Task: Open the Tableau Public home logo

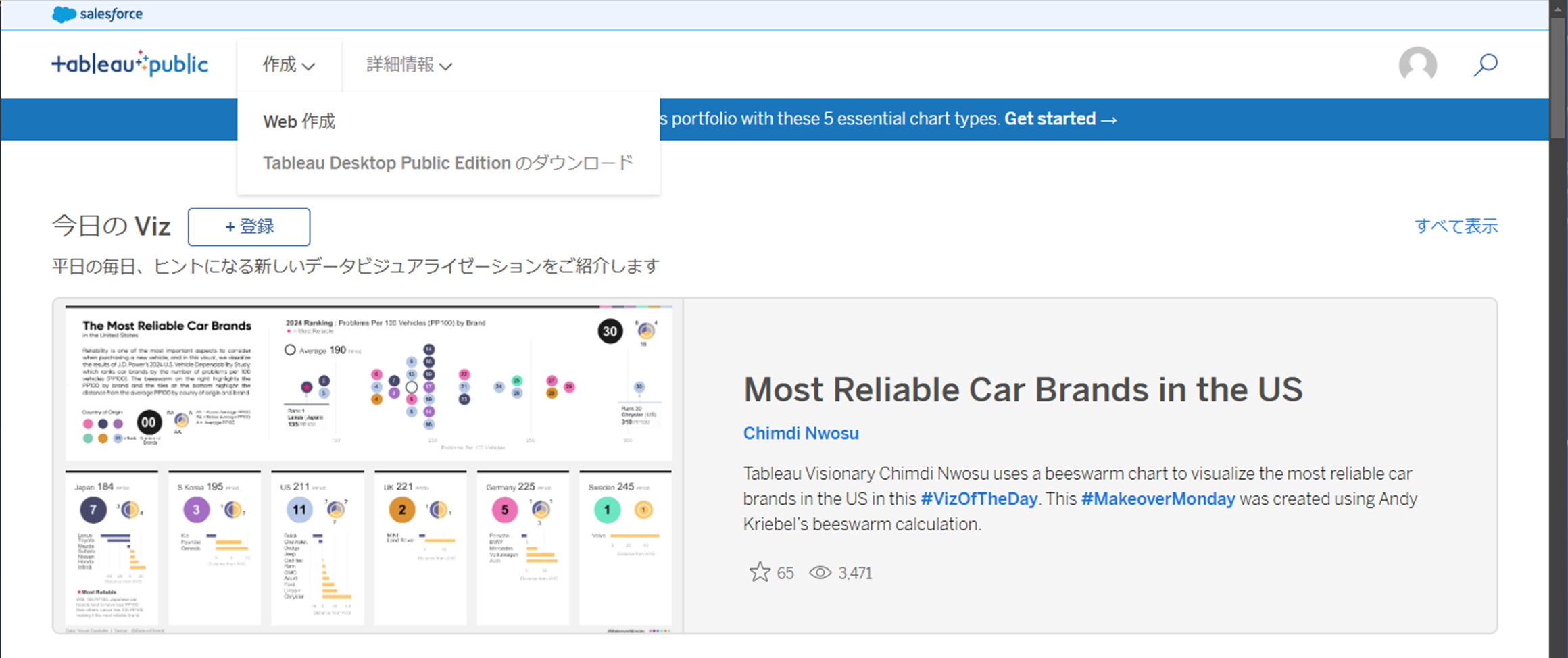Action: click(130, 64)
